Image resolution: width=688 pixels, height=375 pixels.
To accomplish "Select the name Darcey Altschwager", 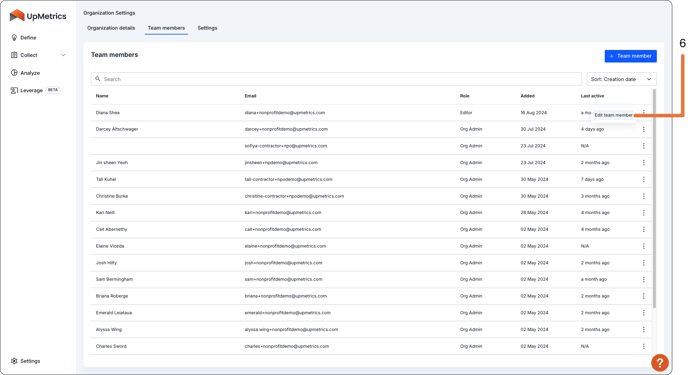I will click(117, 129).
